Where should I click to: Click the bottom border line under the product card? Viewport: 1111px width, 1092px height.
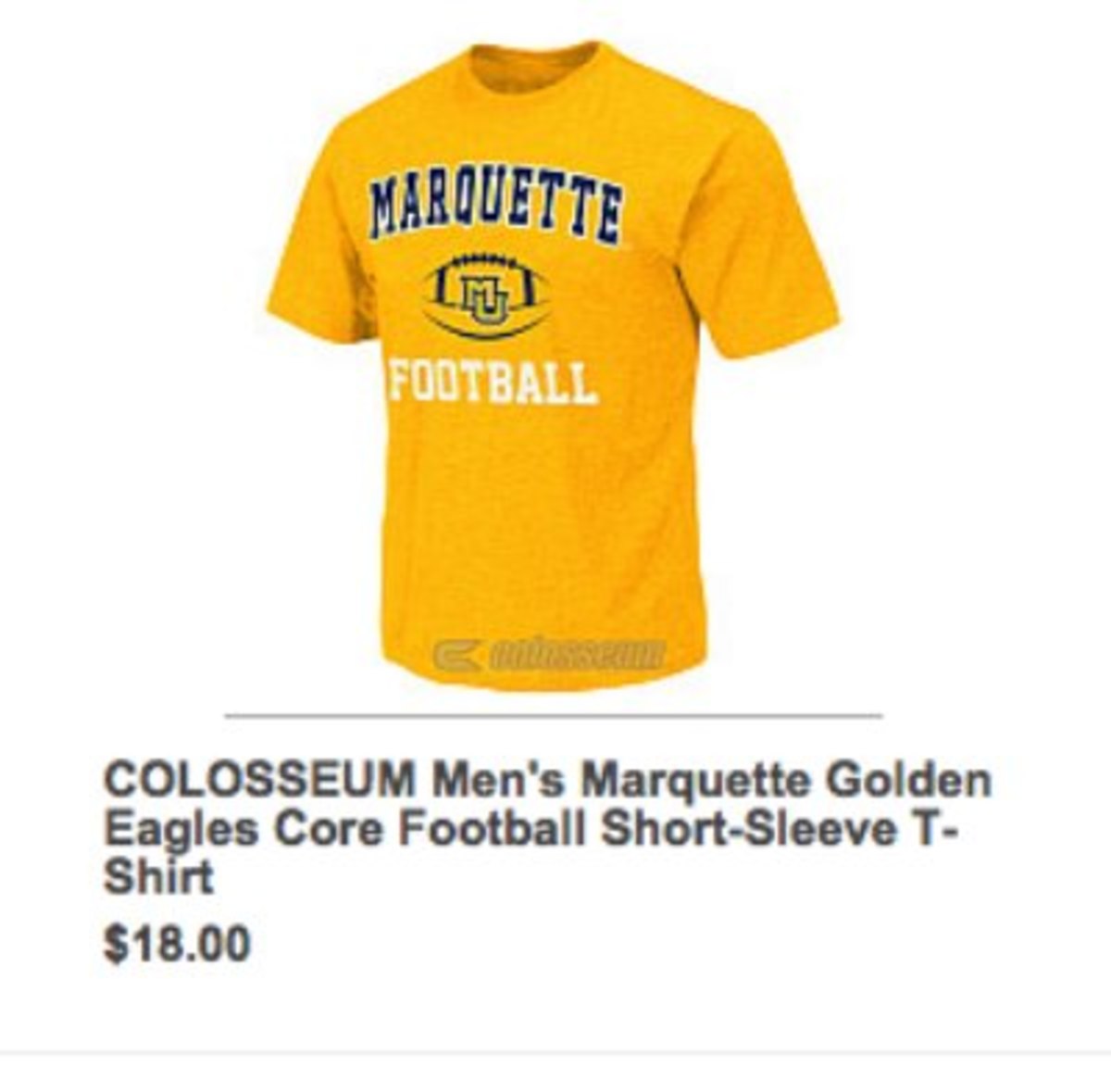(555, 1052)
